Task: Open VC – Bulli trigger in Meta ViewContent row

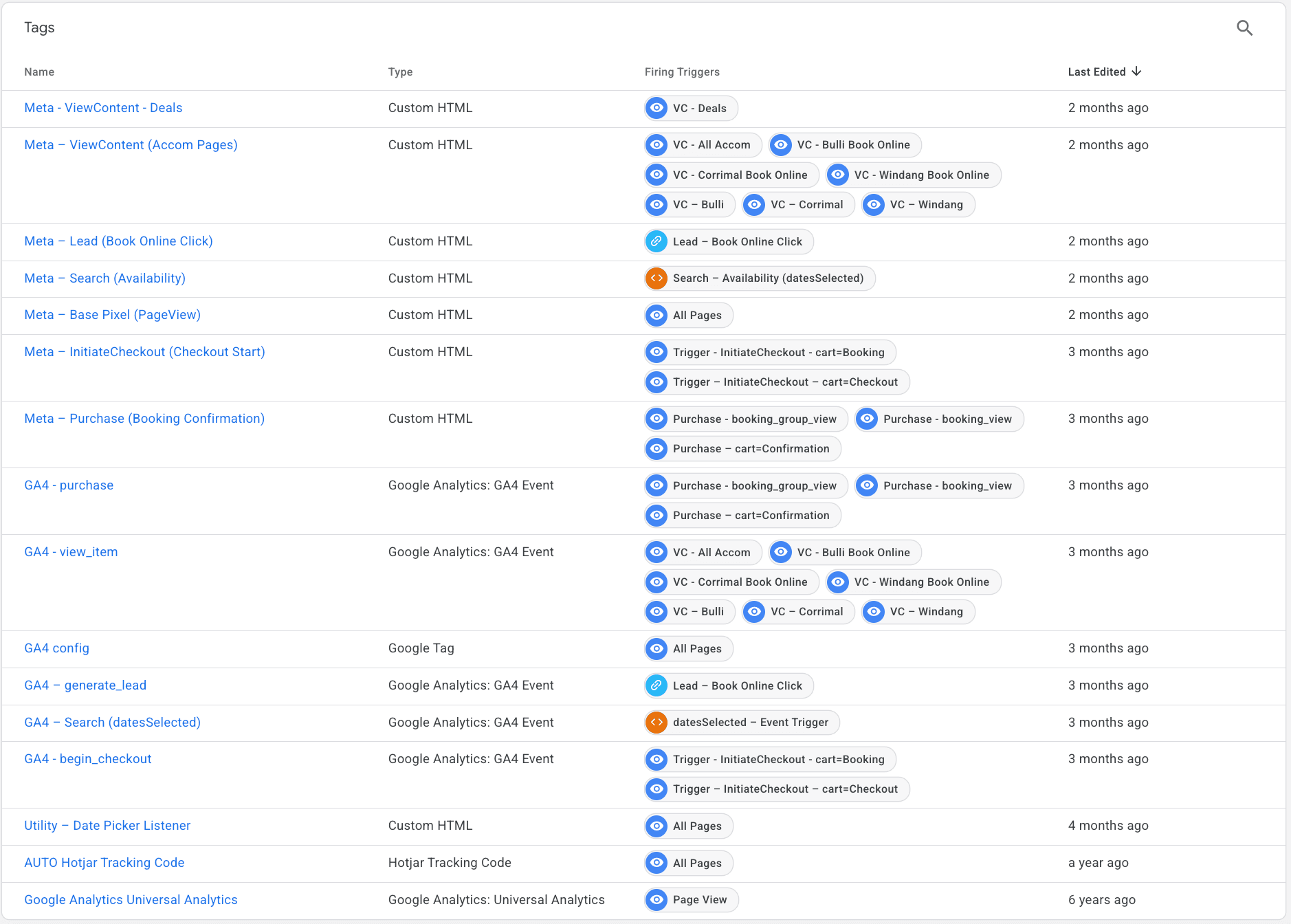Action: coord(689,204)
